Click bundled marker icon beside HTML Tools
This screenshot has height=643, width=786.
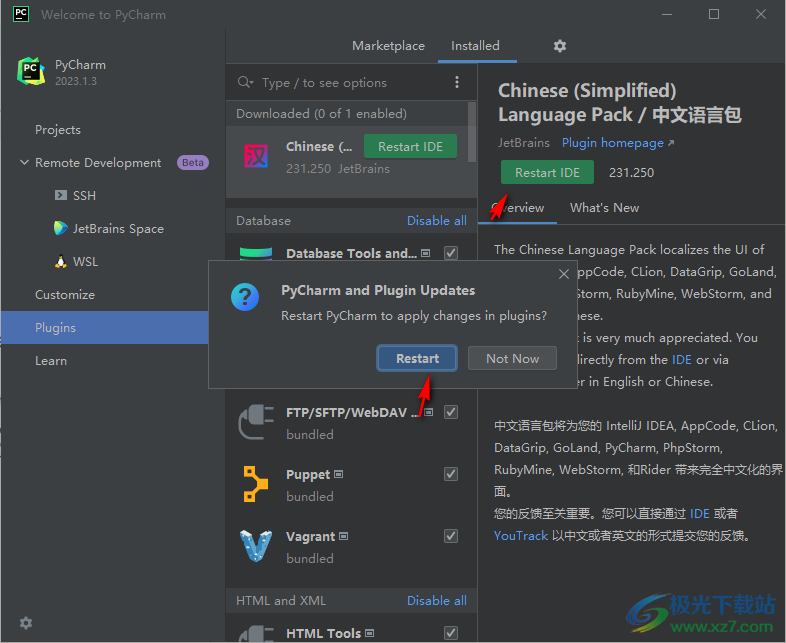[369, 633]
